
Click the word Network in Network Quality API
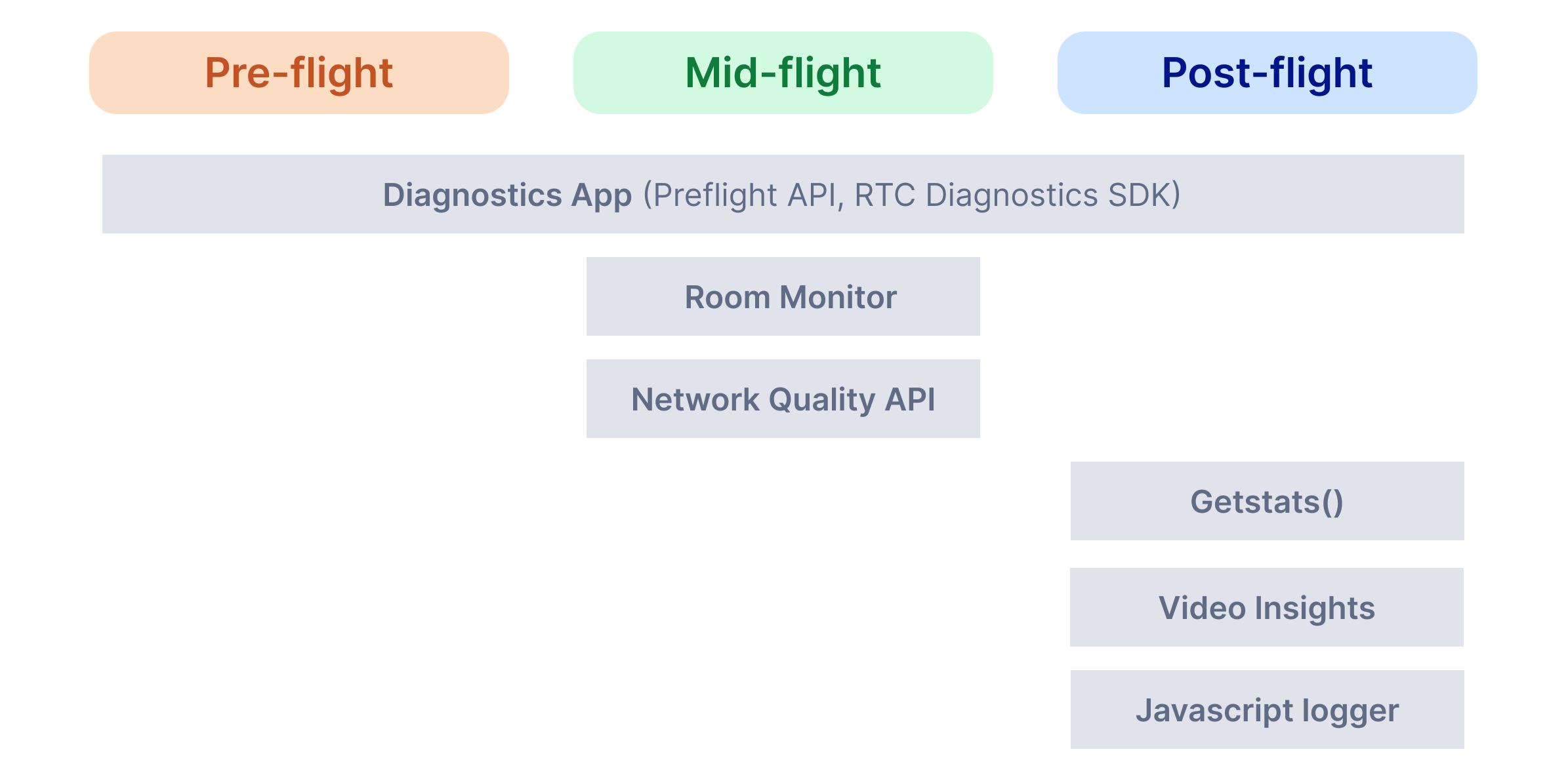pos(695,400)
